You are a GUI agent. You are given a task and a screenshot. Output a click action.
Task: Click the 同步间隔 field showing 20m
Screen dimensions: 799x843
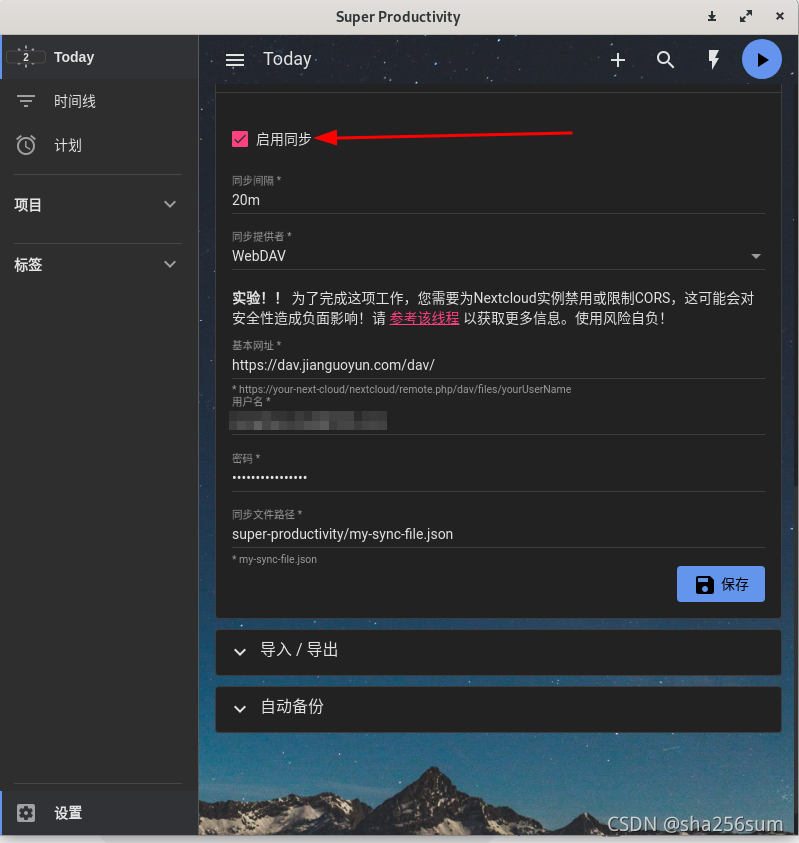[498, 200]
